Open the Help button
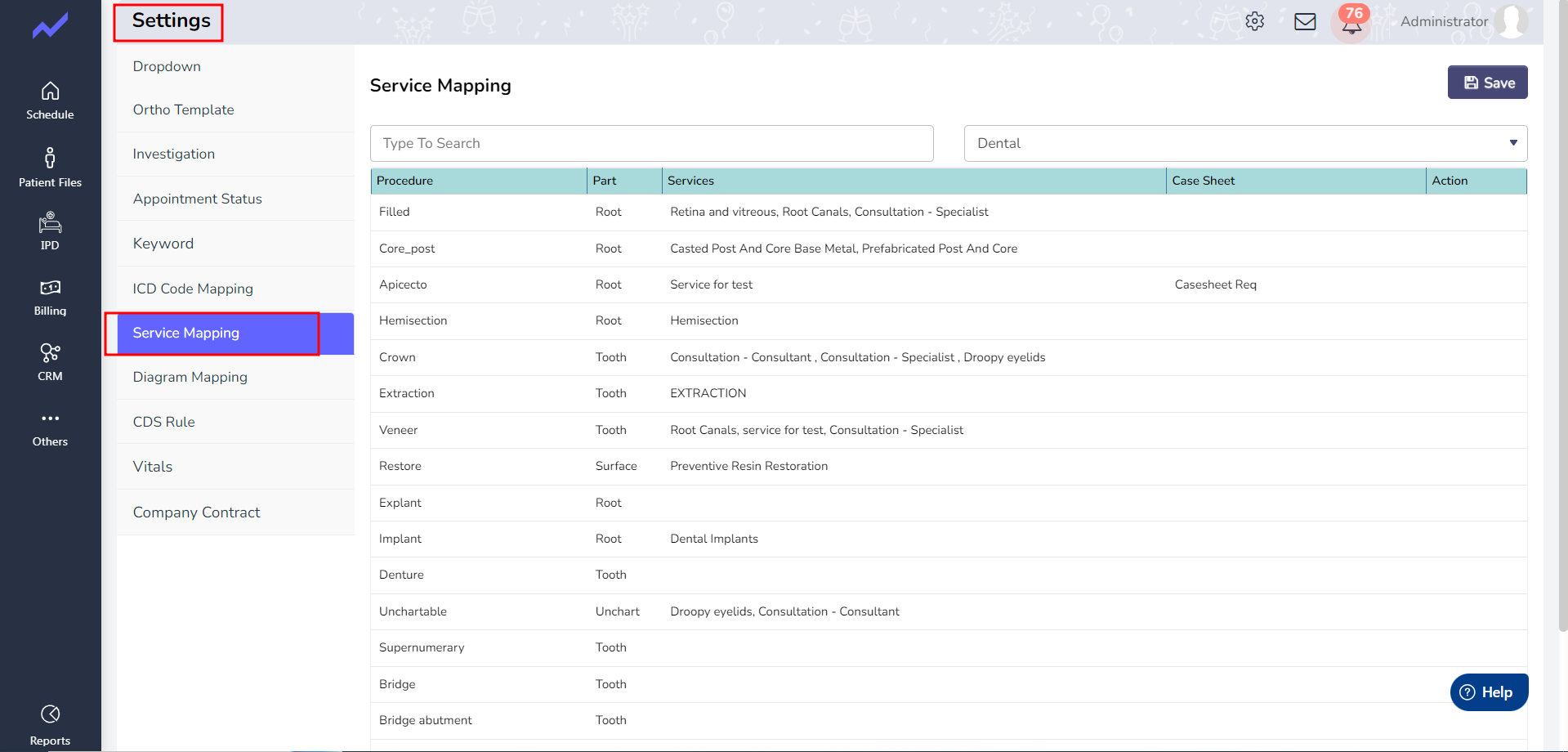1568x752 pixels. pos(1489,692)
